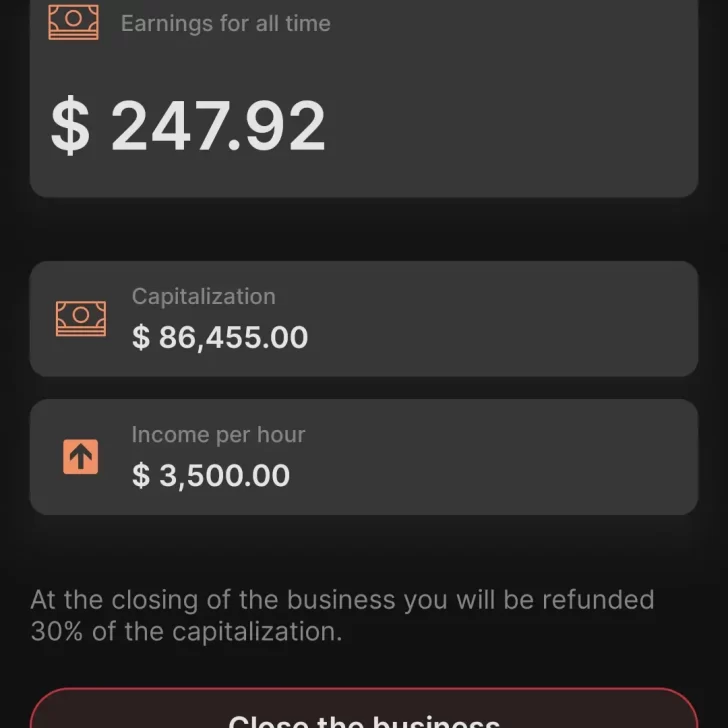Click the word 'refunded' in the notice
The width and height of the screenshot is (728, 728).
598,601
